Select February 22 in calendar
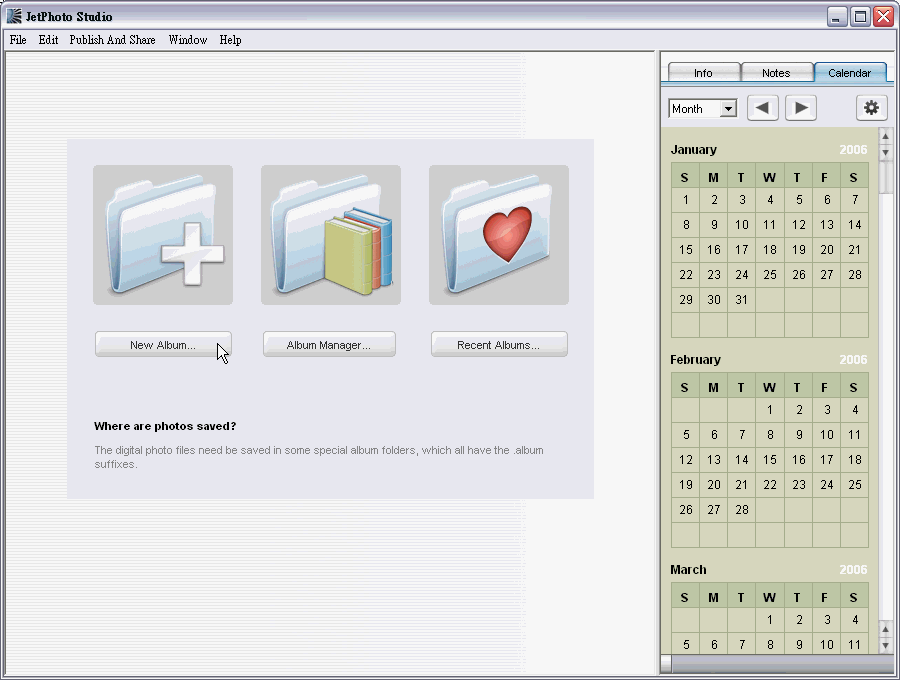 [770, 485]
